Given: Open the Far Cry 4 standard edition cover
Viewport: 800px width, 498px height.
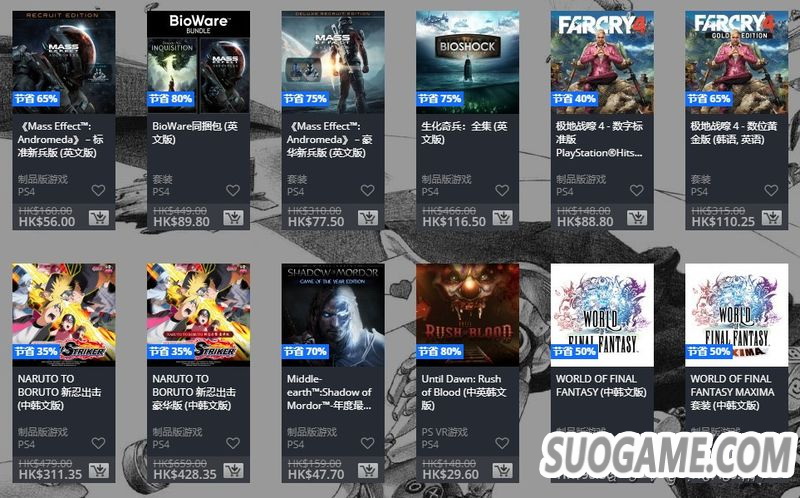Looking at the screenshot, I should (x=602, y=62).
